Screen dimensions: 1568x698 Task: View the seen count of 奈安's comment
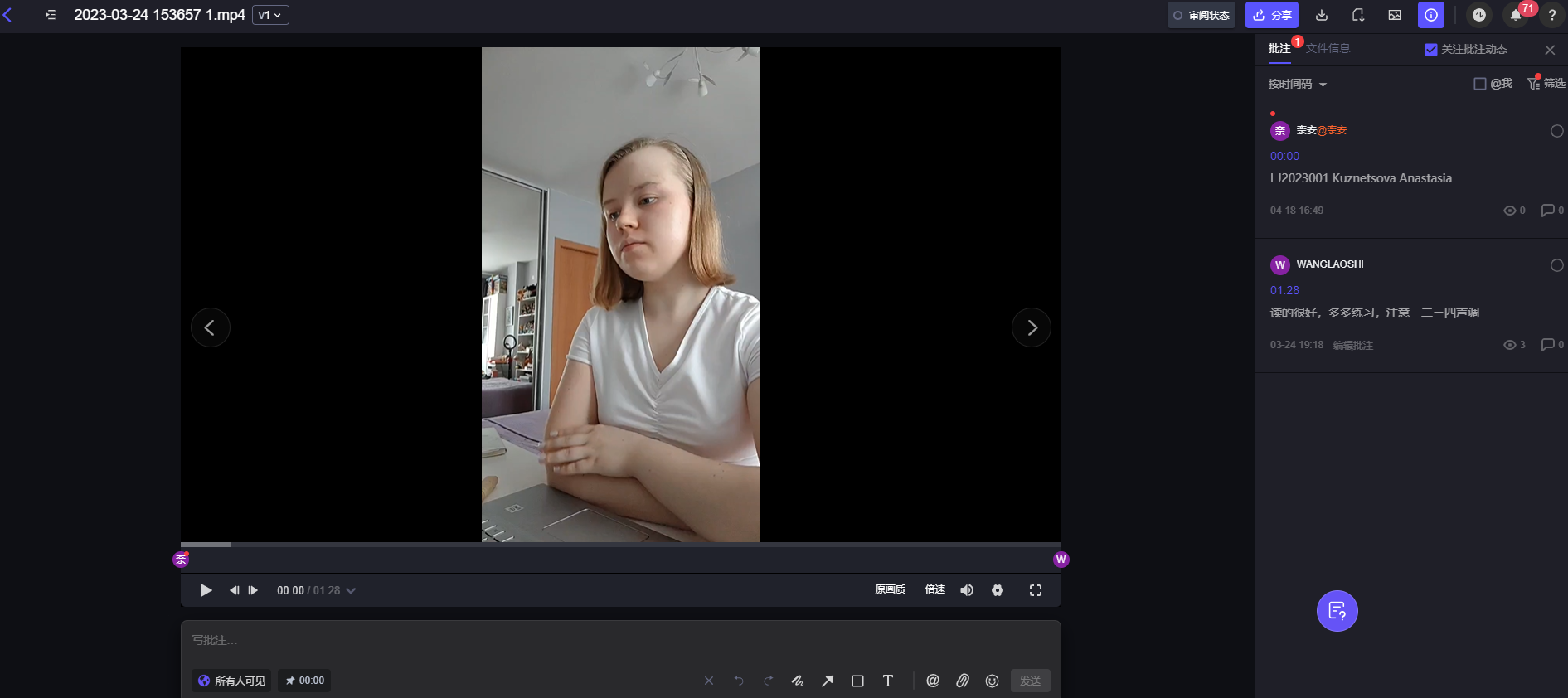click(x=1514, y=211)
